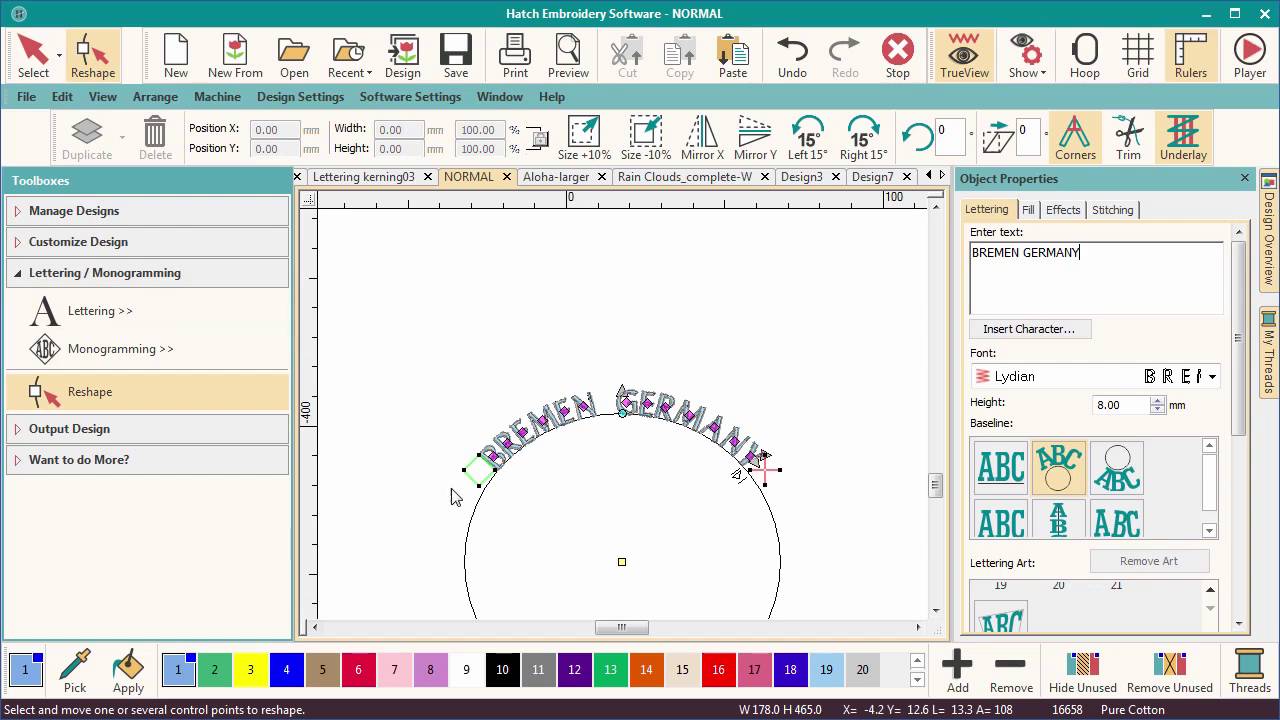Rotate Right 15 degrees
This screenshot has width=1280, height=720.
[863, 137]
